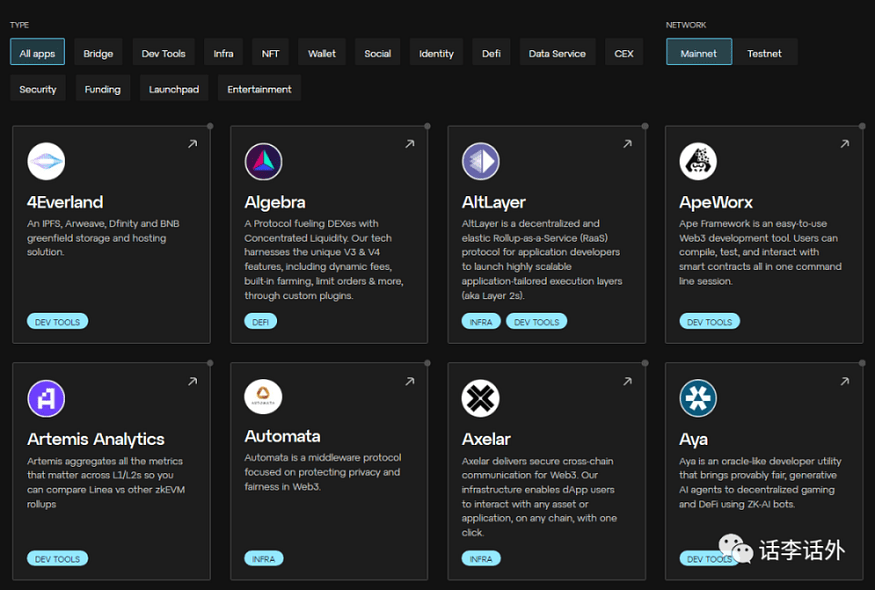The width and height of the screenshot is (875, 590).
Task: Click the Axelar X logo
Action: (x=480, y=399)
